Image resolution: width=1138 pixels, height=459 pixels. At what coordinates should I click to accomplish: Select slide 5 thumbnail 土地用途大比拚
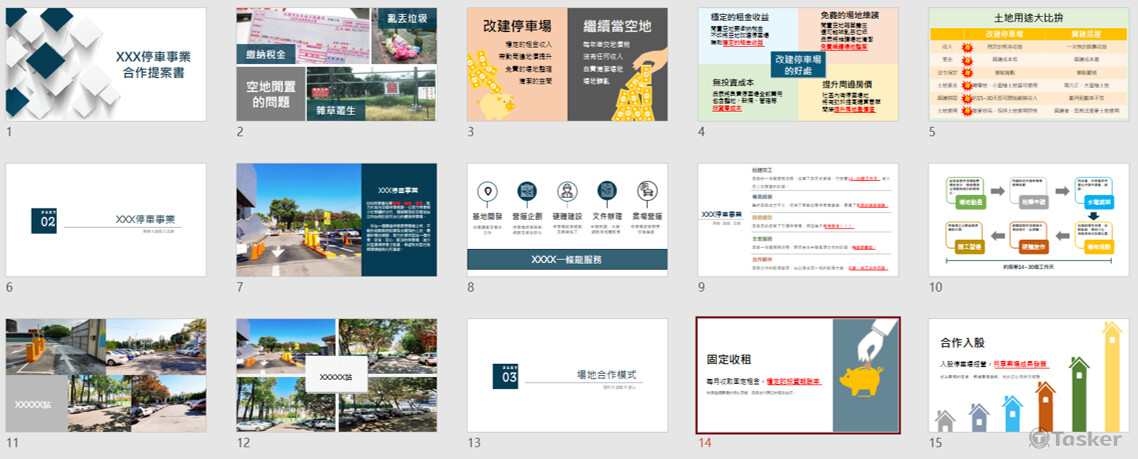coord(1029,65)
